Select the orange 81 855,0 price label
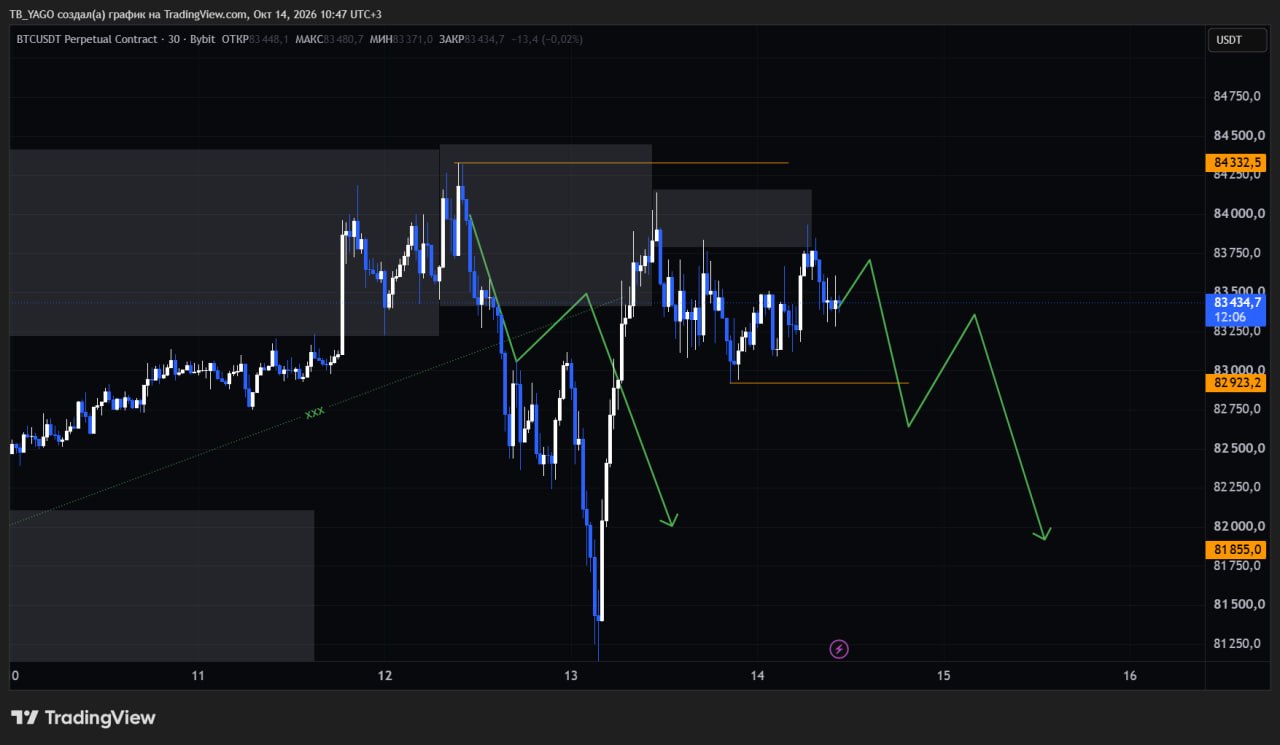 tap(1236, 550)
